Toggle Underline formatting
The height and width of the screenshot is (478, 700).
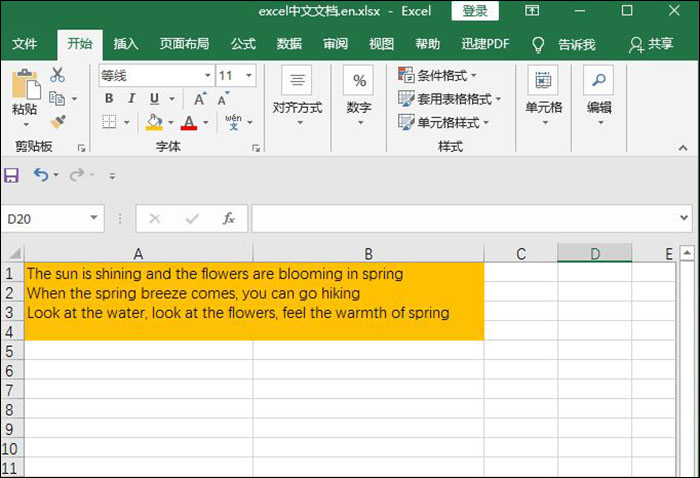[154, 99]
